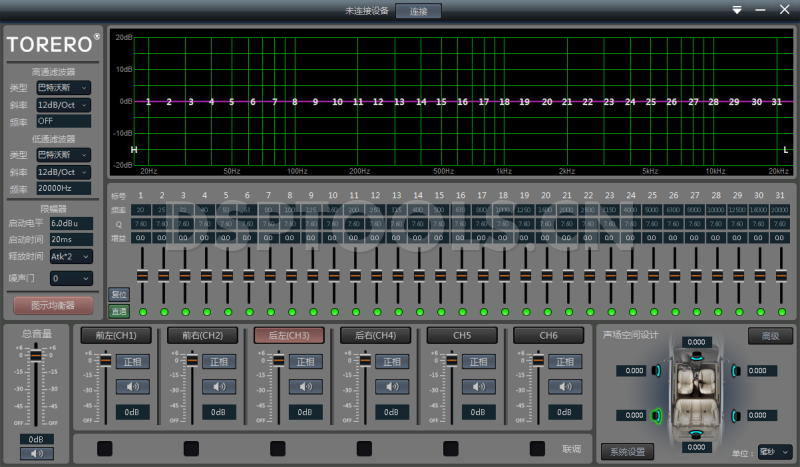Open the 单位 unit dropdown

(775, 452)
